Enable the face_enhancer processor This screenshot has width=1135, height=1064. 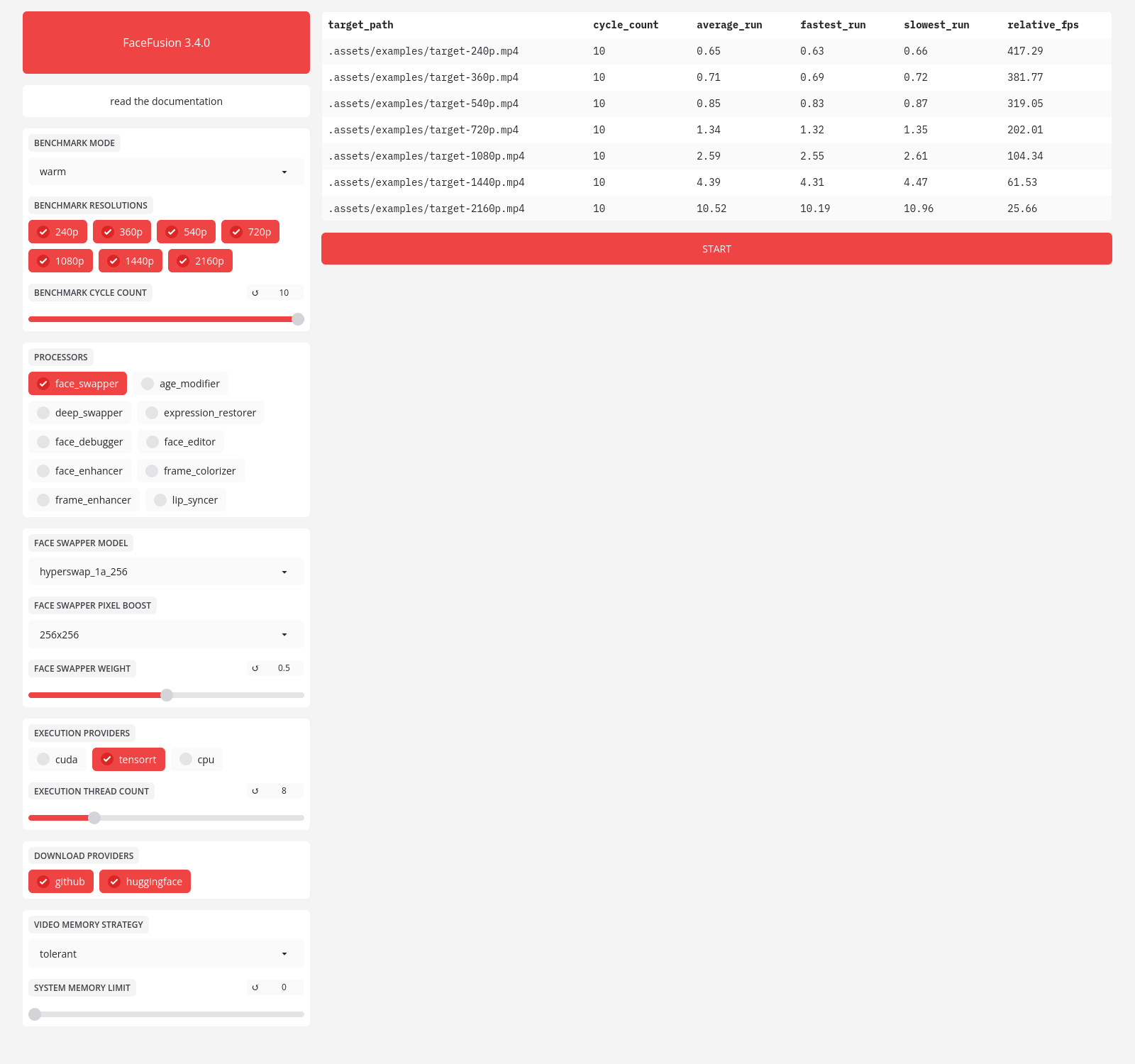coord(80,471)
